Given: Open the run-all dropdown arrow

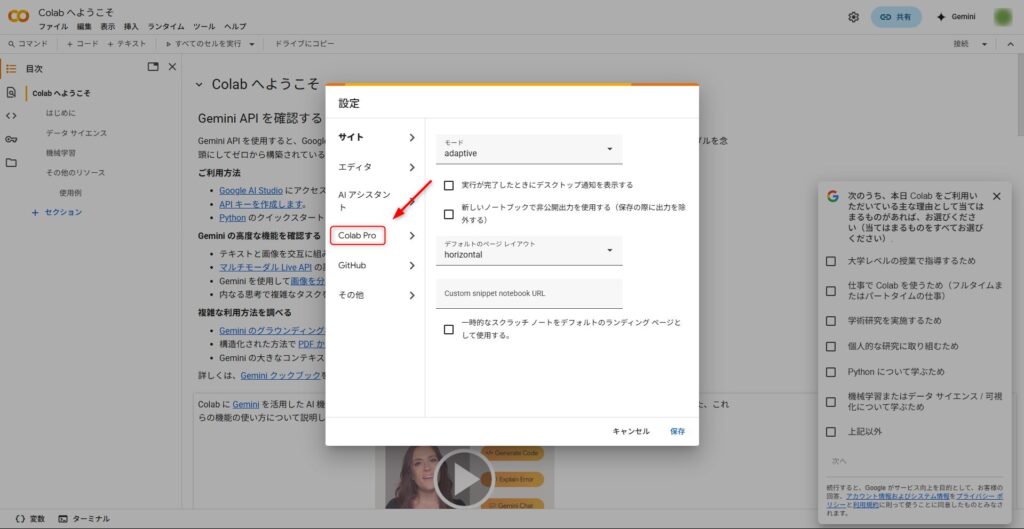Looking at the screenshot, I should click(252, 44).
